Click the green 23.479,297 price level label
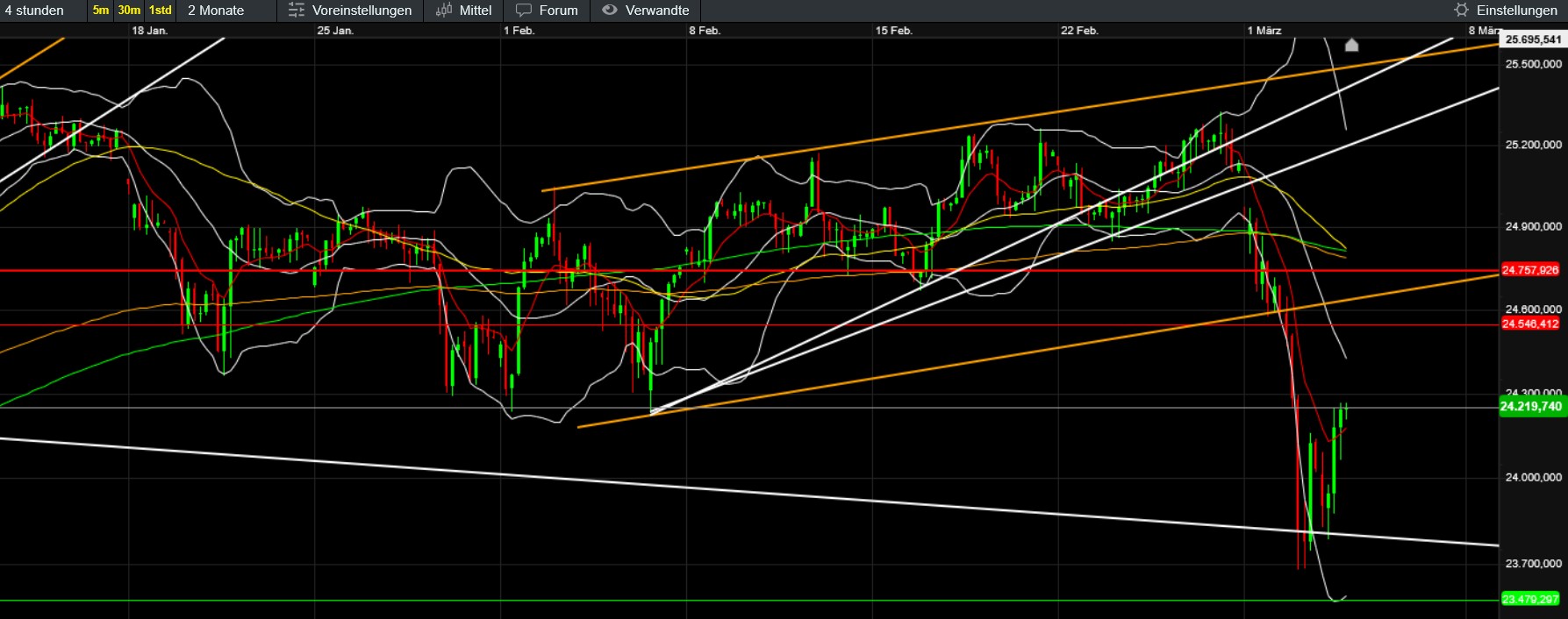The image size is (1568, 619). pyautogui.click(x=1530, y=600)
